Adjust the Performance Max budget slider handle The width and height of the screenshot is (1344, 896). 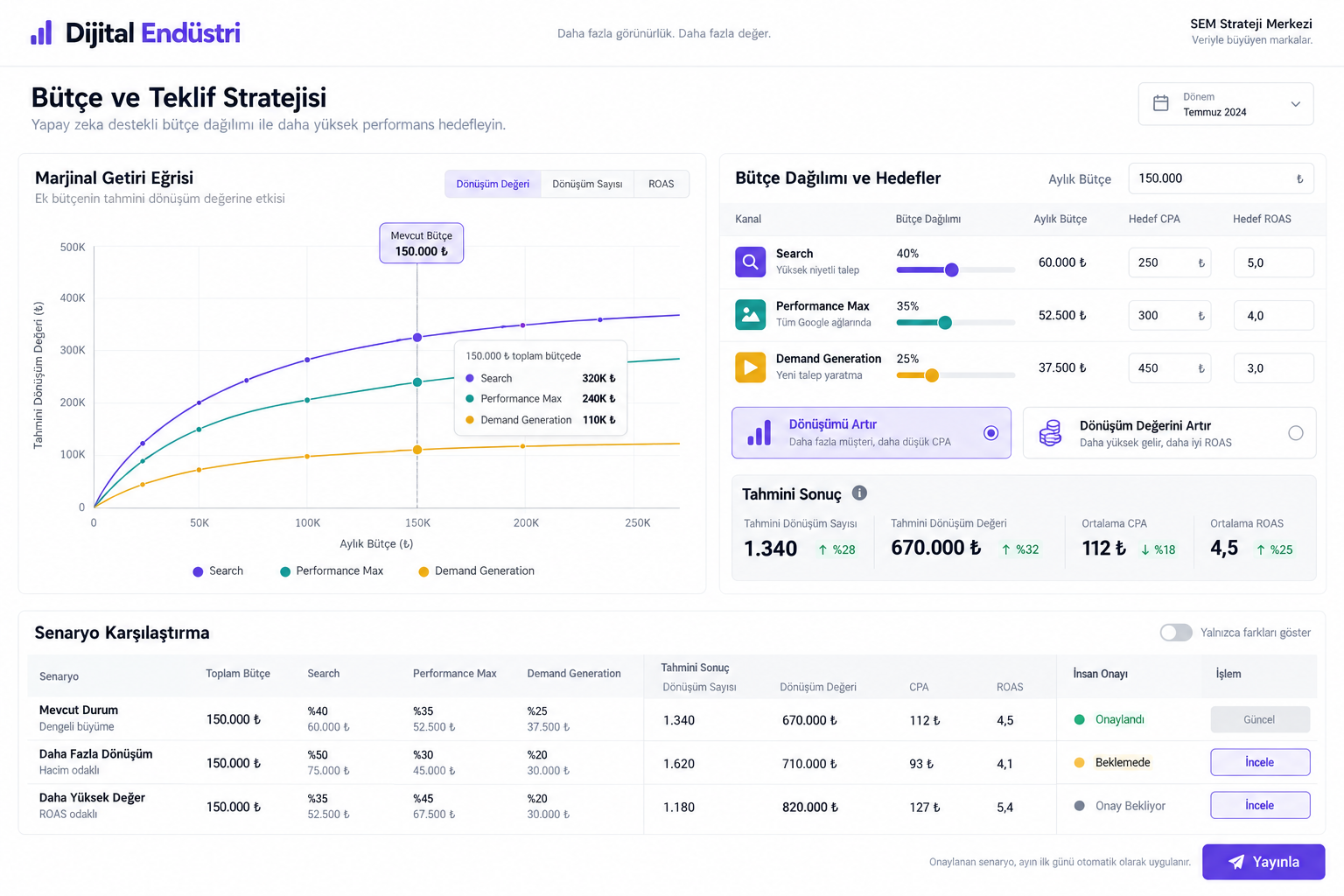click(x=945, y=323)
